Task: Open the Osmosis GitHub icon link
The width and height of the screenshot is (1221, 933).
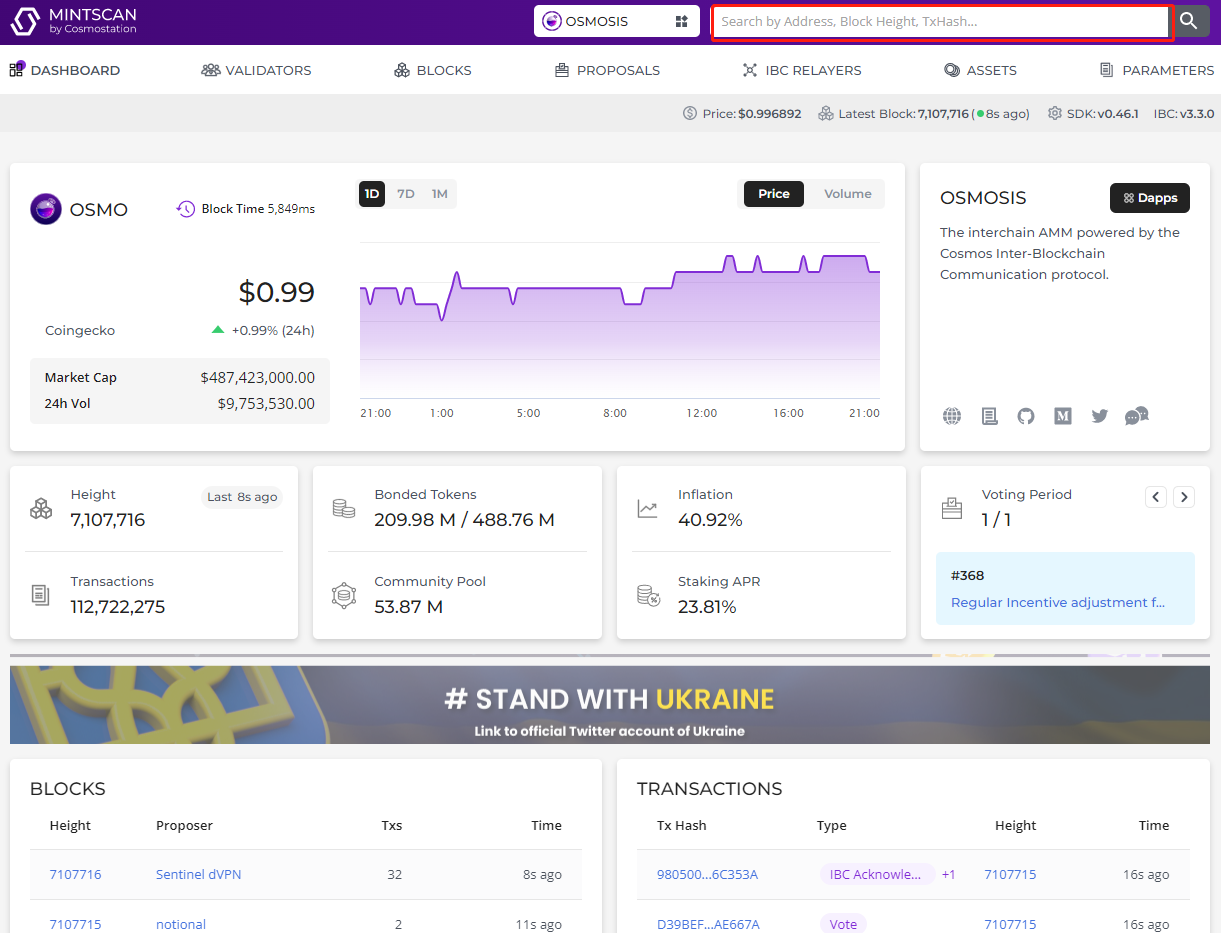Action: point(1026,416)
